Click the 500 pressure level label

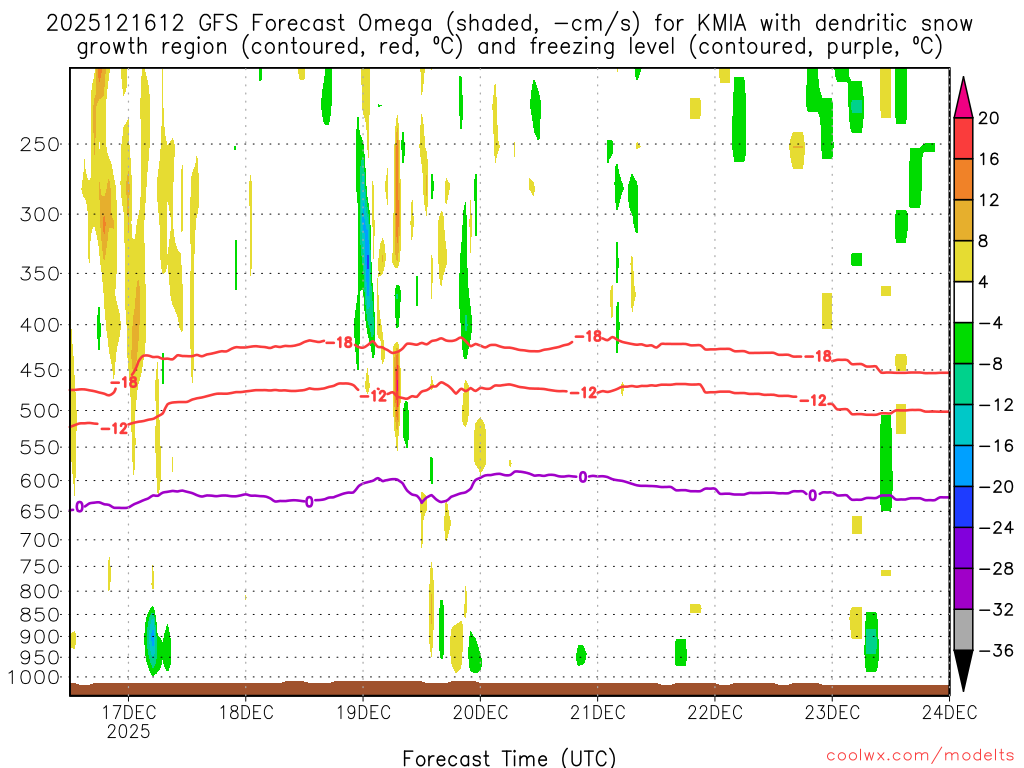pos(40,411)
